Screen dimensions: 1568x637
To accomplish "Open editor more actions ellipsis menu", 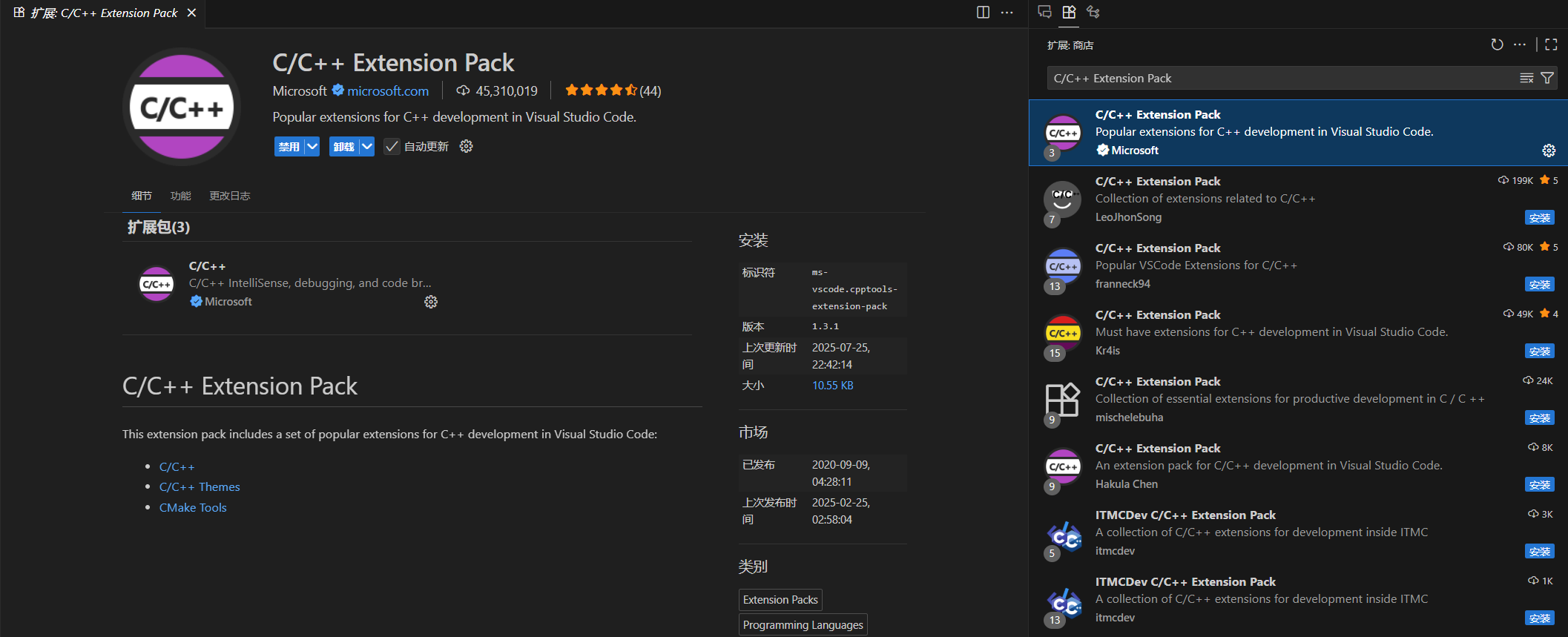I will (x=1007, y=12).
